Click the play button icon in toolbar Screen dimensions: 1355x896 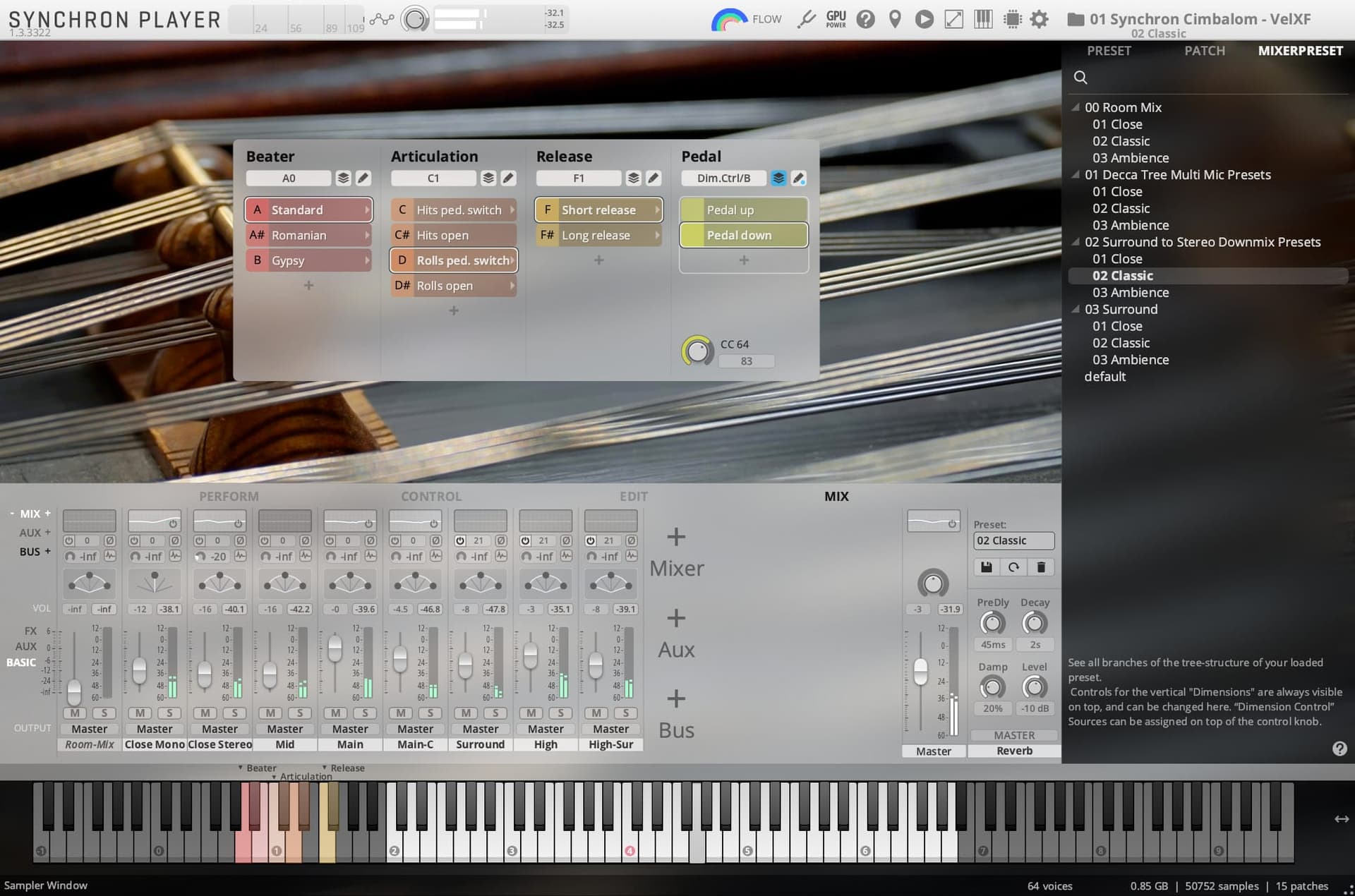(x=924, y=19)
